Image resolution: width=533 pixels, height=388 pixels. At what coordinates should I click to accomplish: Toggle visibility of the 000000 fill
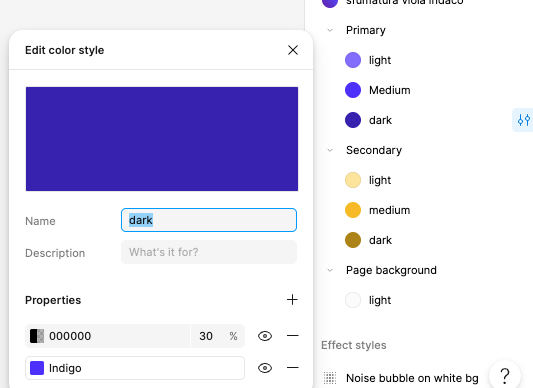265,336
